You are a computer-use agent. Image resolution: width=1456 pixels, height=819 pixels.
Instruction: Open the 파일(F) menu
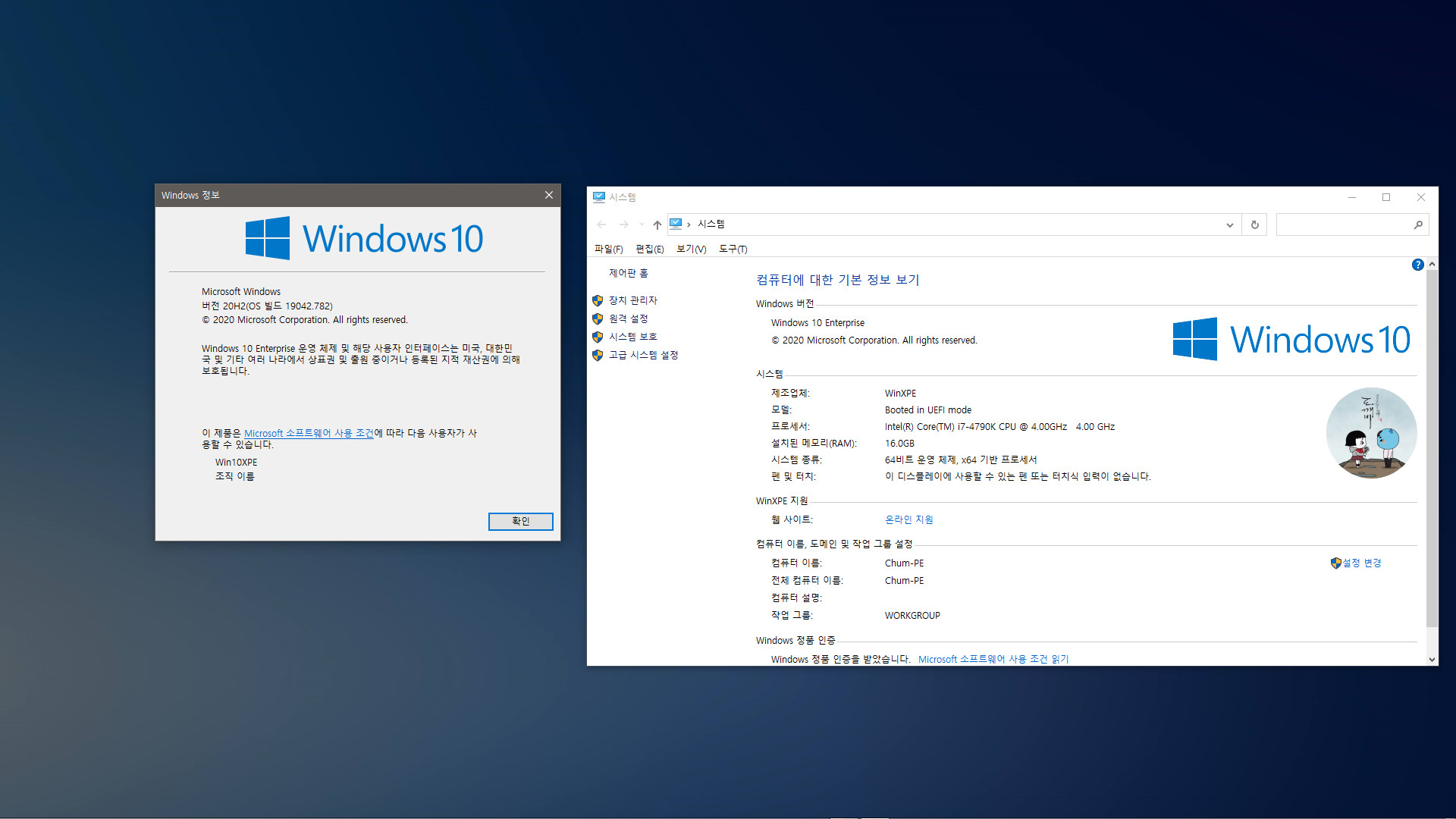click(608, 249)
